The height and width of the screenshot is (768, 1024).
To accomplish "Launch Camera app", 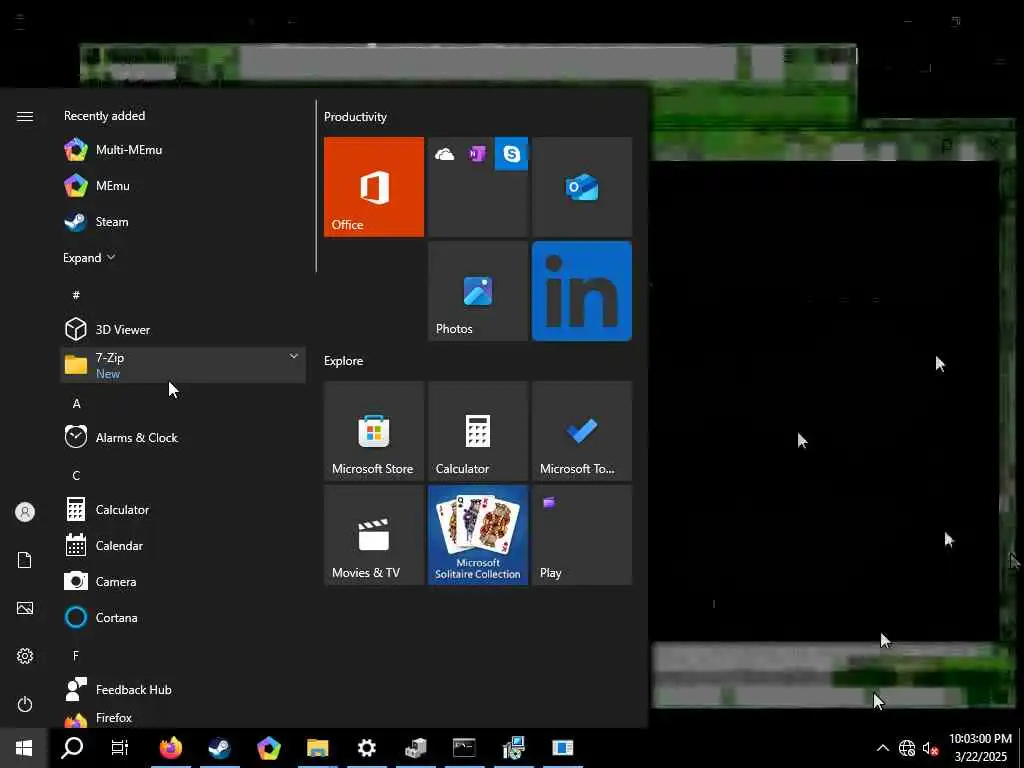I will pyautogui.click(x=183, y=581).
